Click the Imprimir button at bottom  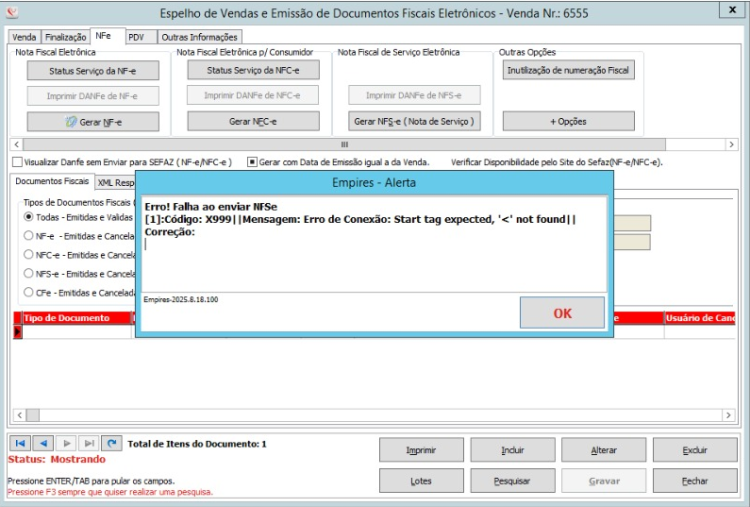[421, 450]
